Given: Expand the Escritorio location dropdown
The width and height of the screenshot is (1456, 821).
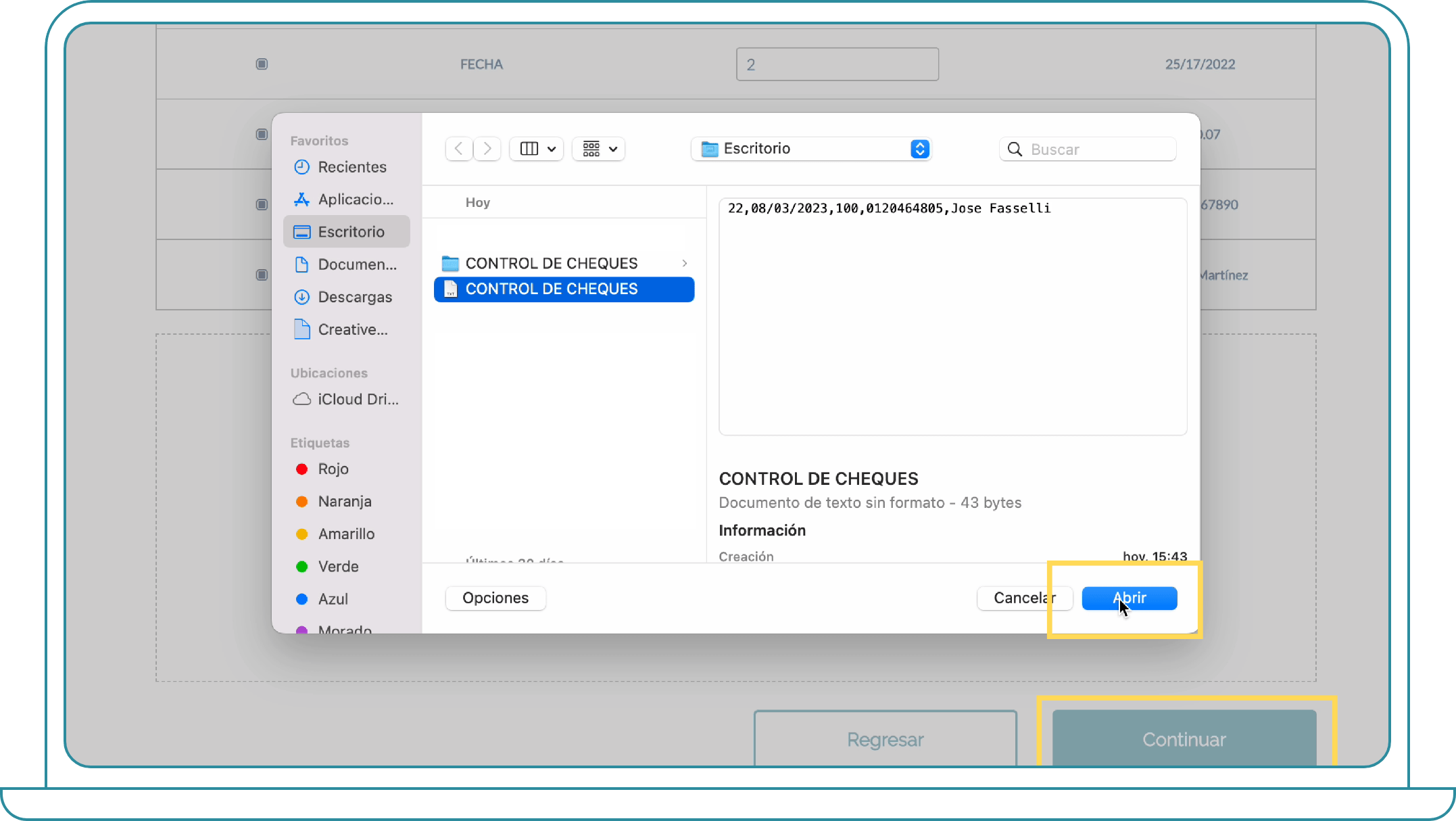Looking at the screenshot, I should 921,149.
